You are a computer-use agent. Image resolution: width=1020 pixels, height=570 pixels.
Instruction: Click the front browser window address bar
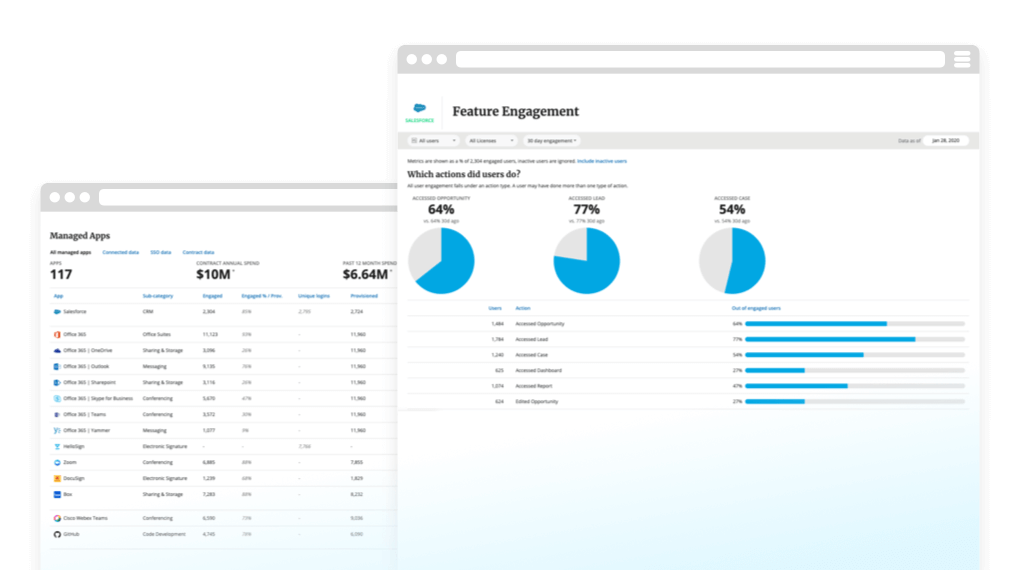[x=701, y=60]
